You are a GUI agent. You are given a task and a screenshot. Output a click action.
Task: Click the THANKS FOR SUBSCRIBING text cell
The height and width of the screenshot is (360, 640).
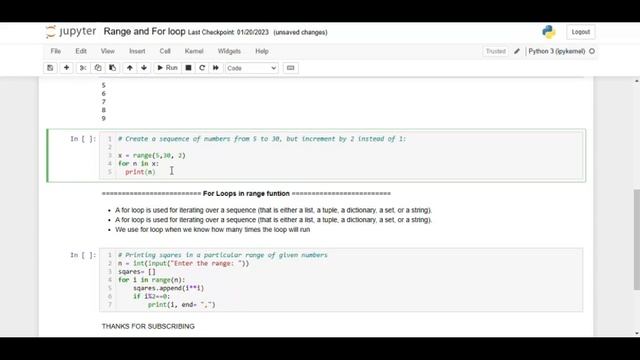tap(148, 327)
